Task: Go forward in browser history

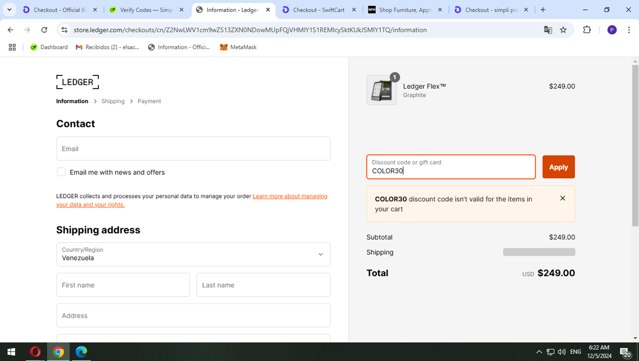Action: tap(27, 30)
